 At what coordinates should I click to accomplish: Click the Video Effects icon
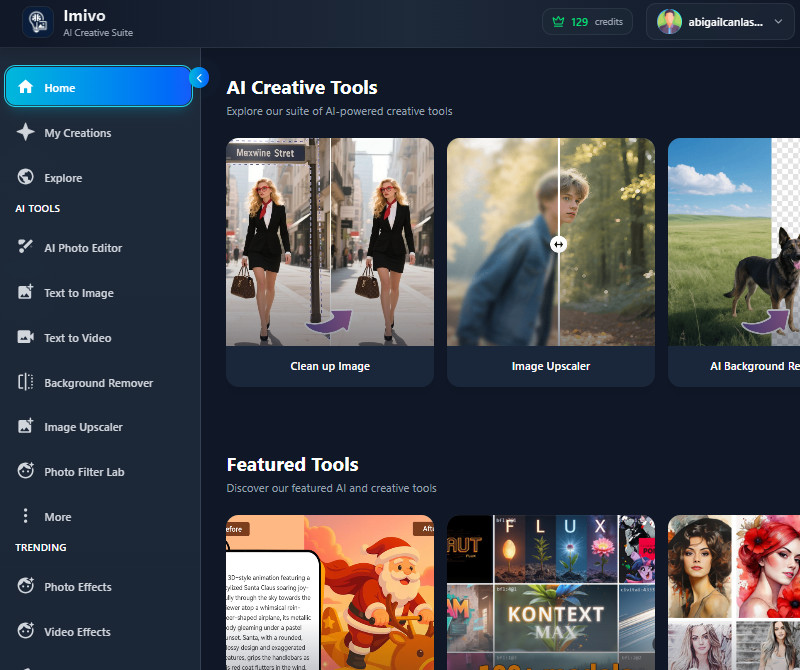pyautogui.click(x=26, y=631)
